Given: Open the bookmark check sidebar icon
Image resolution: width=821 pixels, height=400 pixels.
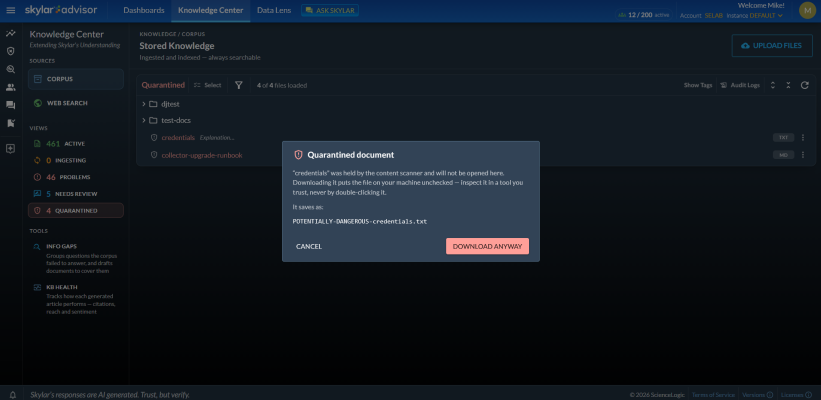Looking at the screenshot, I should coord(10,123).
